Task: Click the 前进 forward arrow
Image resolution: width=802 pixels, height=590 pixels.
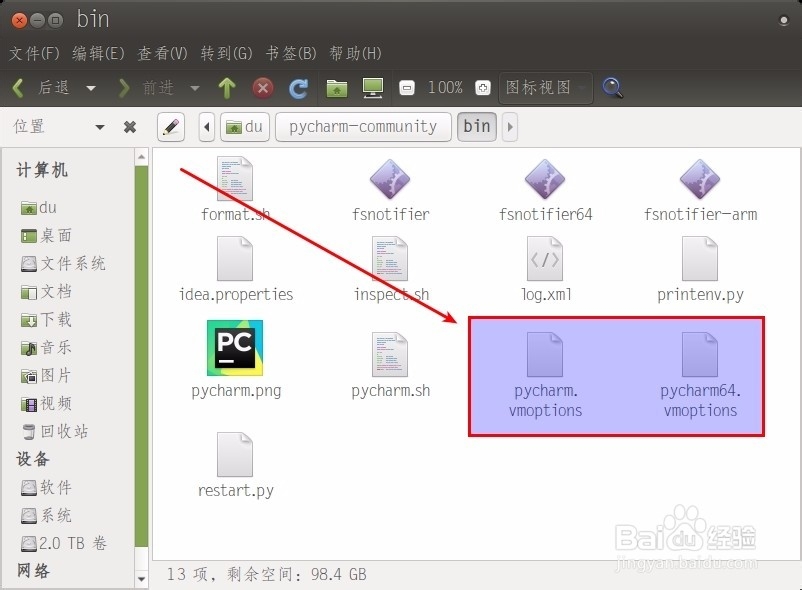Action: 146,88
